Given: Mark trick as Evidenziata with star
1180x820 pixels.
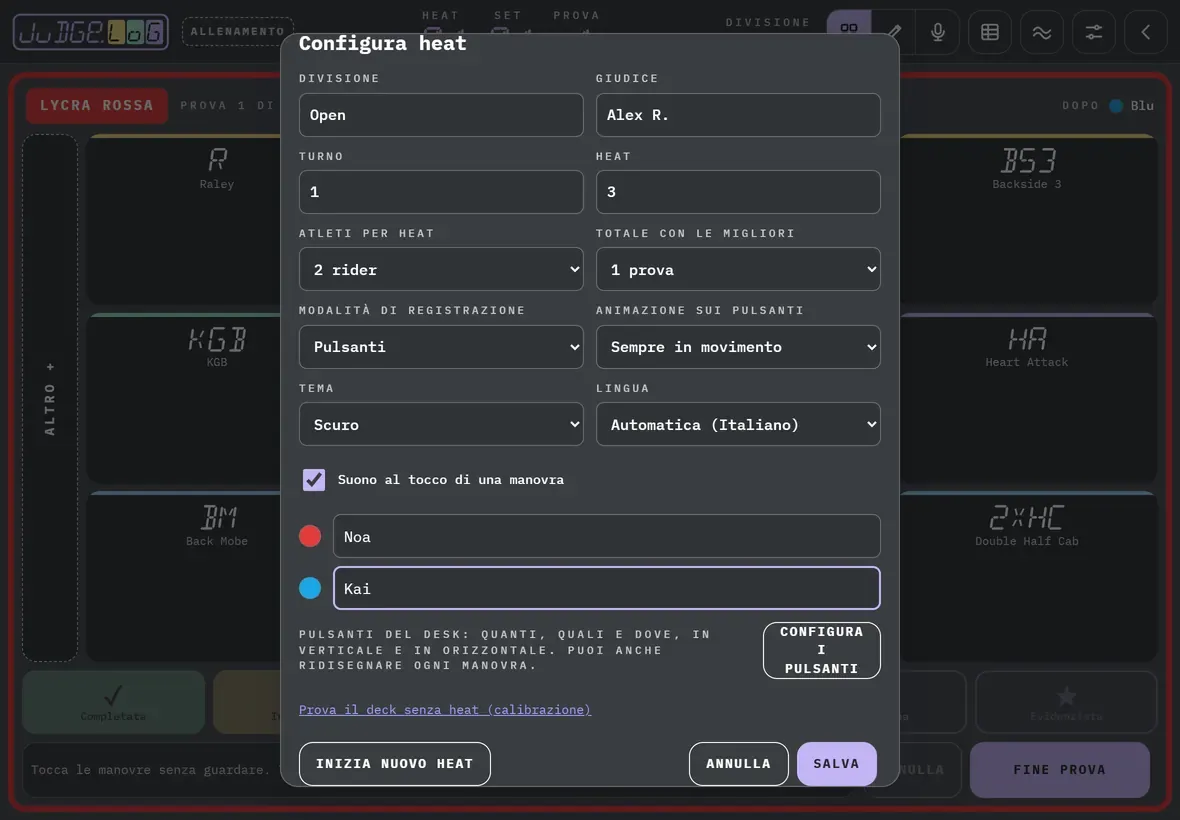Looking at the screenshot, I should click(x=1066, y=702).
